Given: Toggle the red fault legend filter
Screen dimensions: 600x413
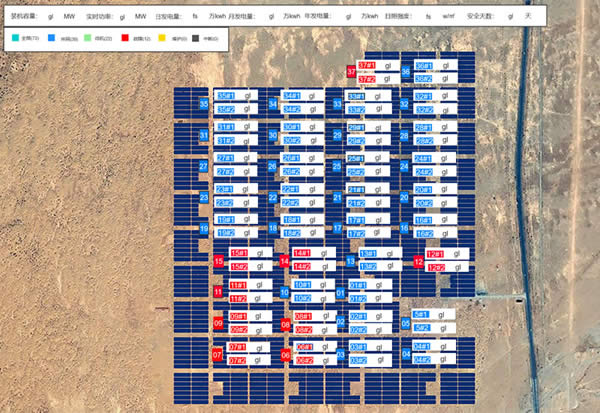Looking at the screenshot, I should coord(125,37).
